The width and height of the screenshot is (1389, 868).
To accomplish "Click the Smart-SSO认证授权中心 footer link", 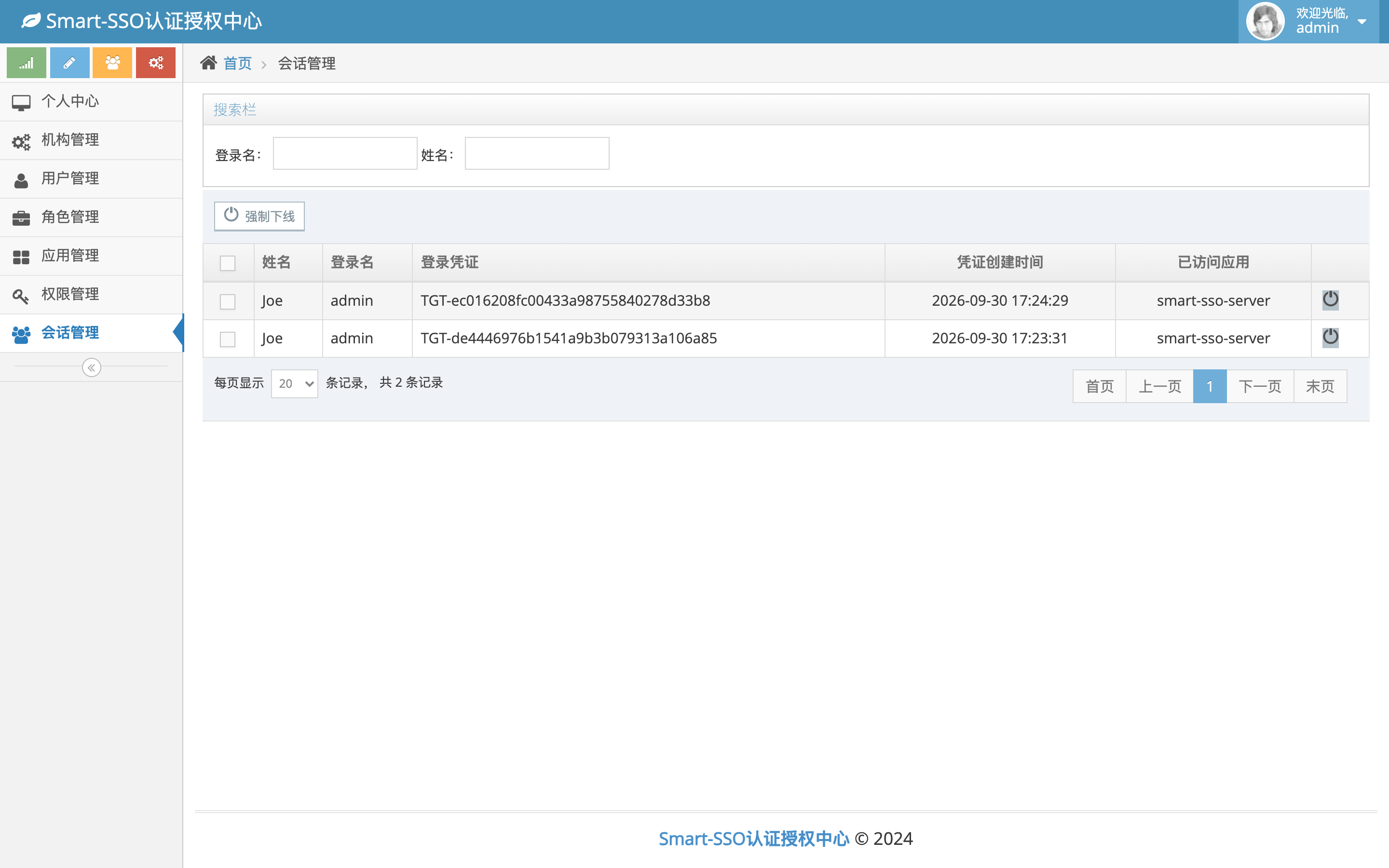I will pos(754,839).
